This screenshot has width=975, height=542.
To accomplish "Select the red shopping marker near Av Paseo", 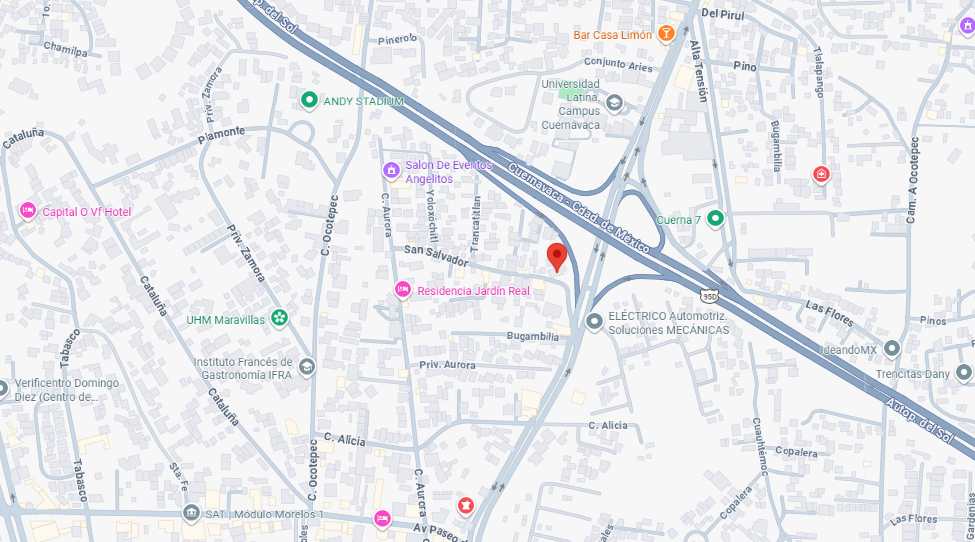I will (465, 505).
